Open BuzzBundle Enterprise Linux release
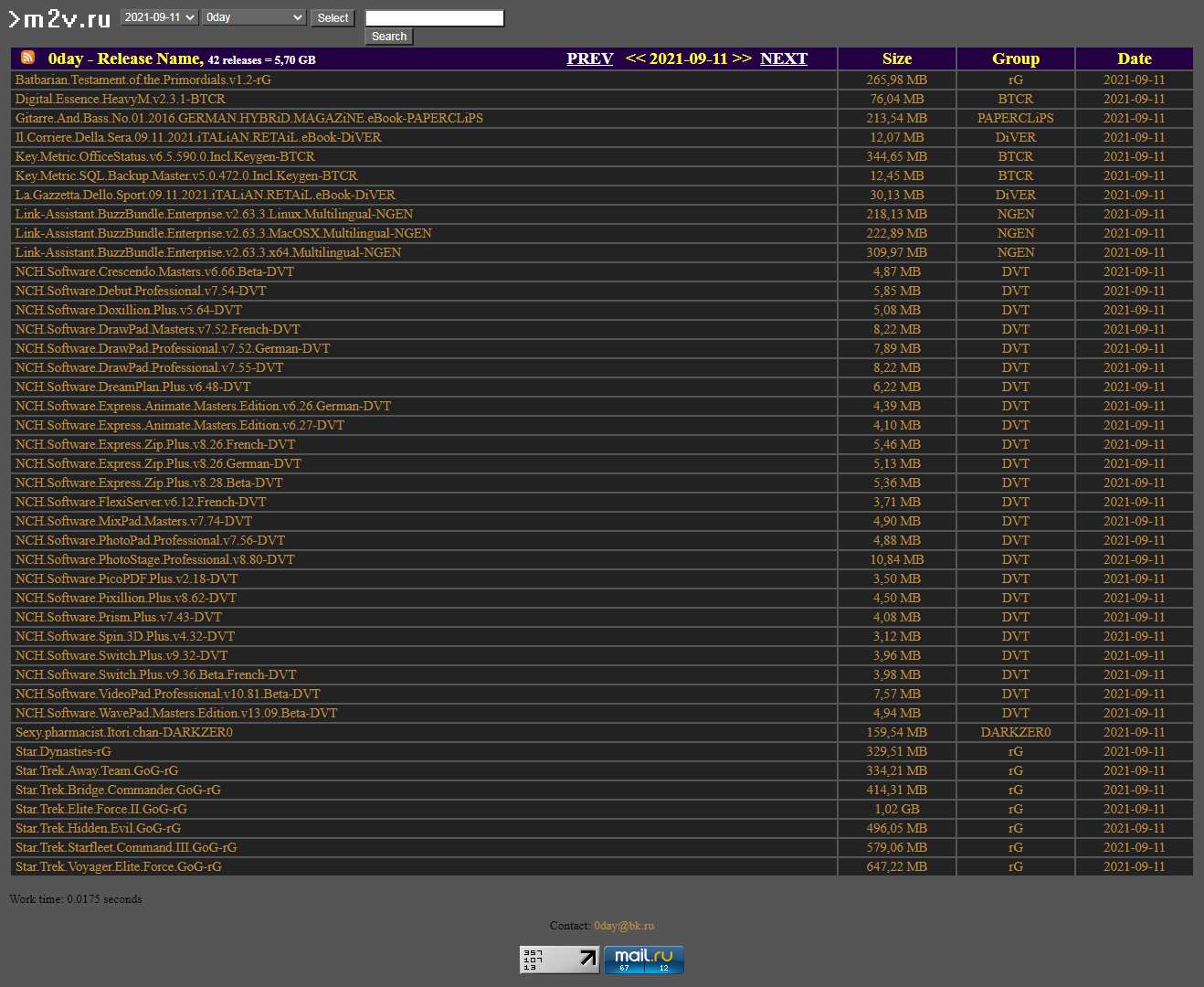Viewport: 1204px width, 987px height. tap(215, 214)
